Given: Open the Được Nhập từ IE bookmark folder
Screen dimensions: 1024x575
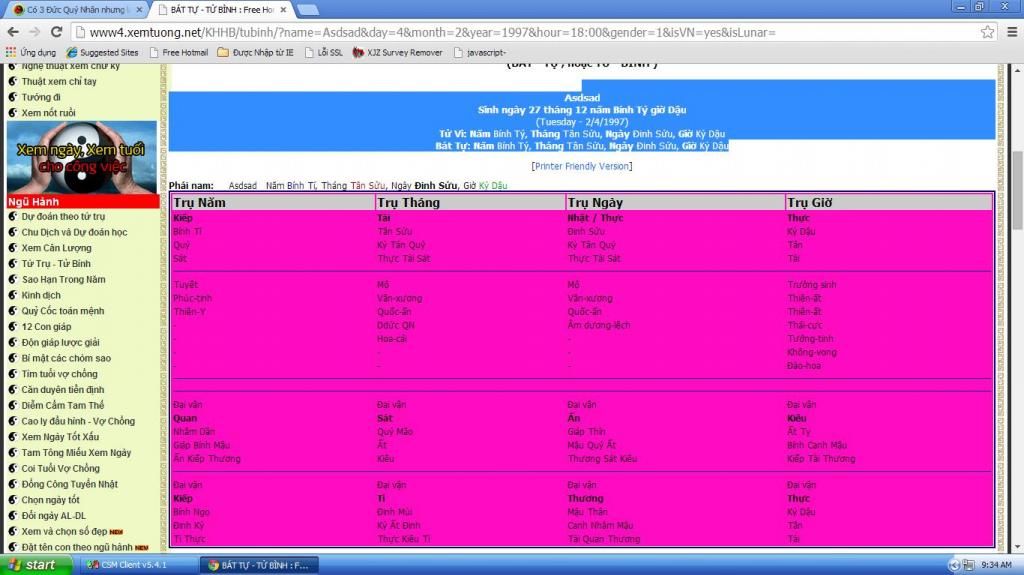Looking at the screenshot, I should click(x=255, y=52).
